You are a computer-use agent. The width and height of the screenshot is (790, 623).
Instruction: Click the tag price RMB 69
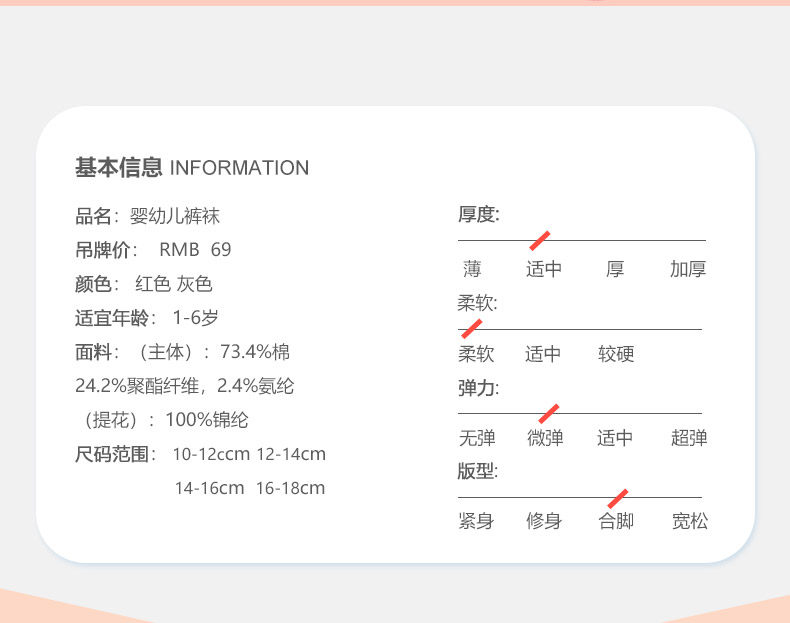(195, 250)
